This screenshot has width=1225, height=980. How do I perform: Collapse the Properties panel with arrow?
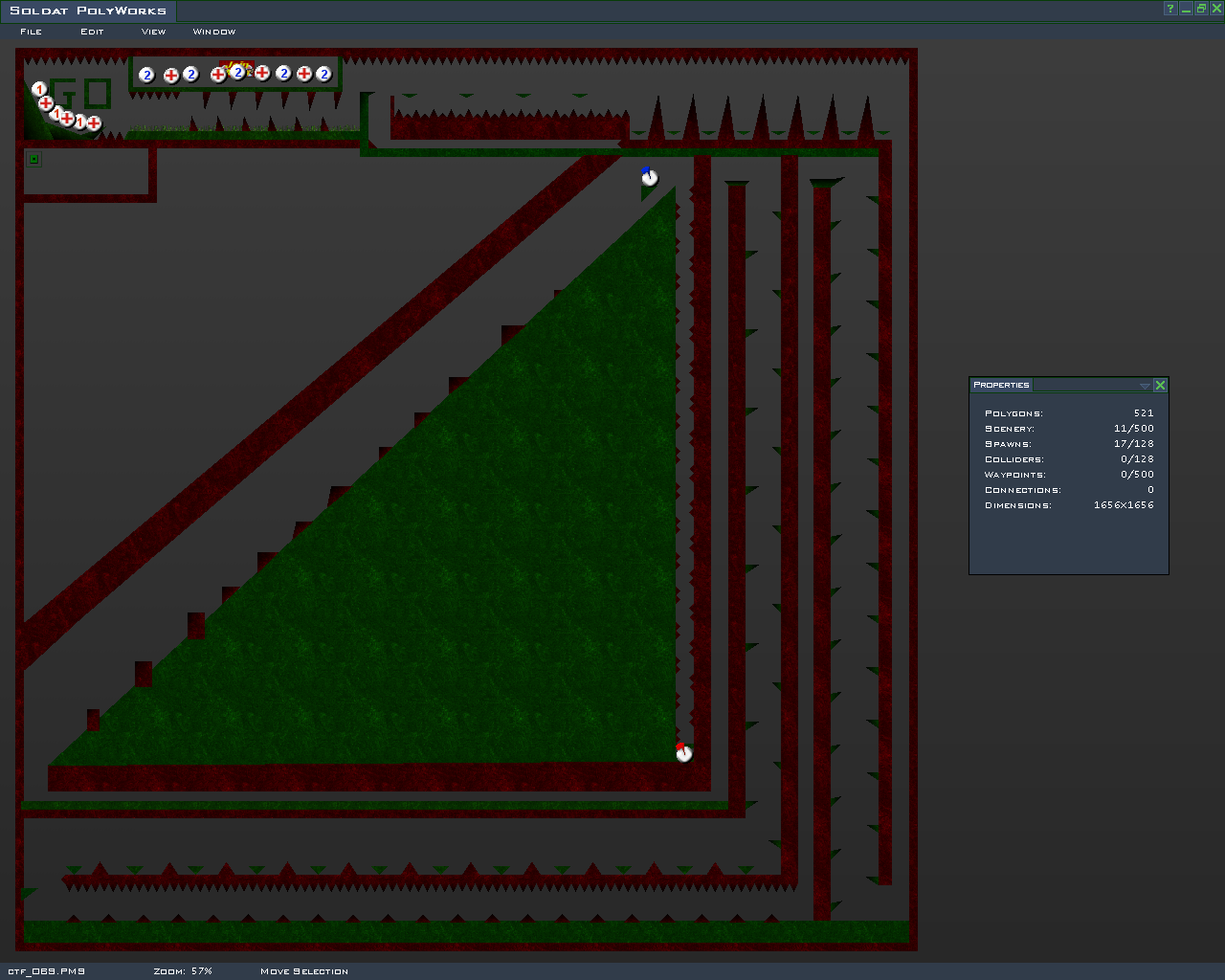(x=1145, y=385)
